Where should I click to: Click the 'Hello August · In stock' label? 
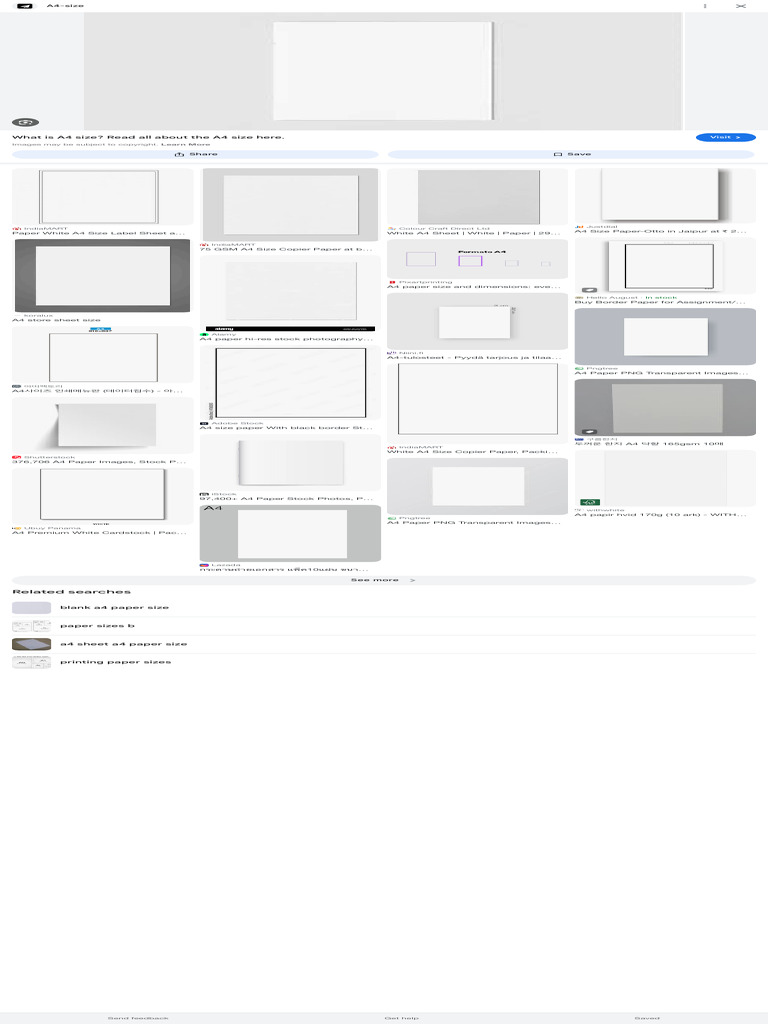pyautogui.click(x=631, y=297)
